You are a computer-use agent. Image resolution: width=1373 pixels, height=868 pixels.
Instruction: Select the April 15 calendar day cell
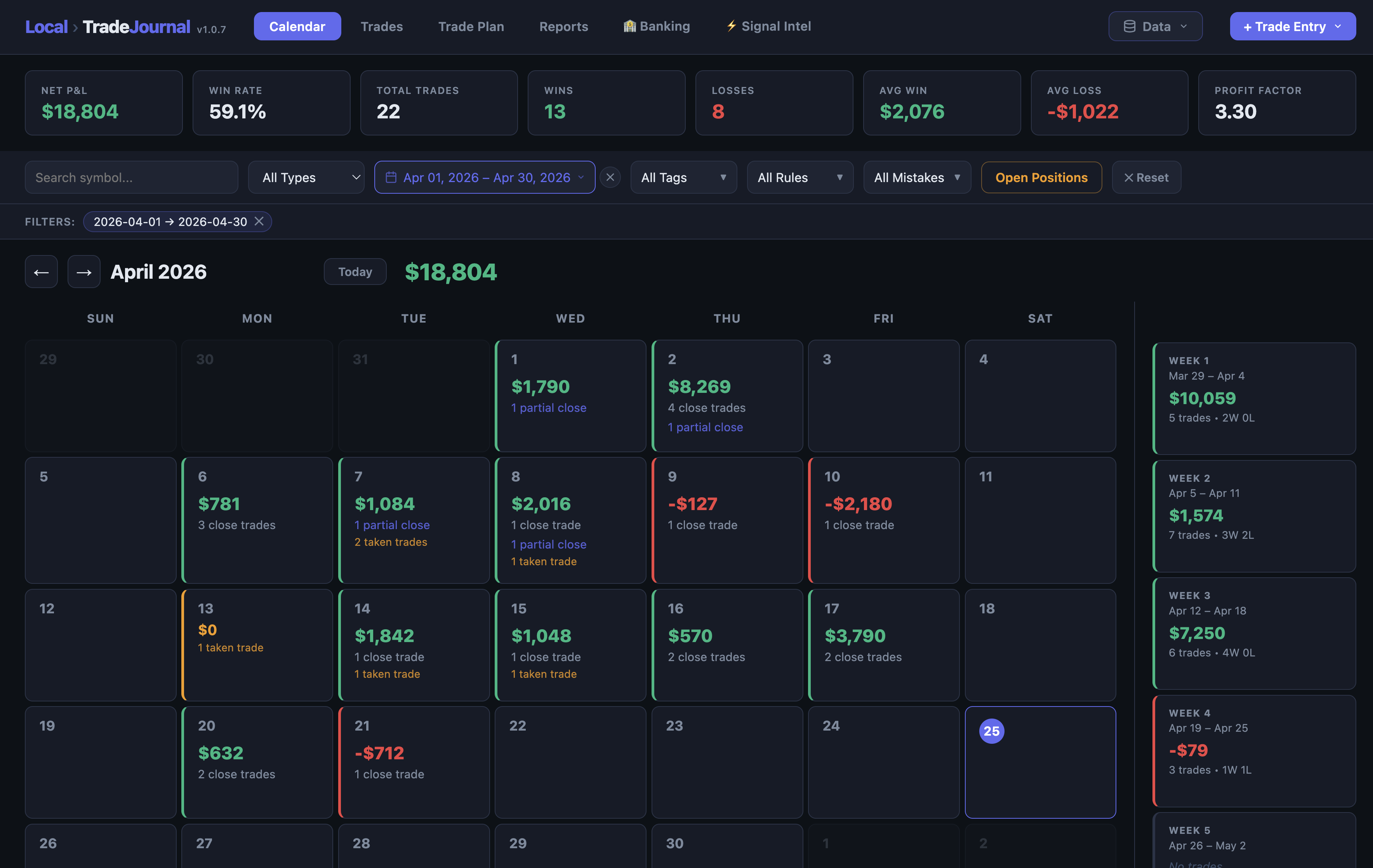570,644
